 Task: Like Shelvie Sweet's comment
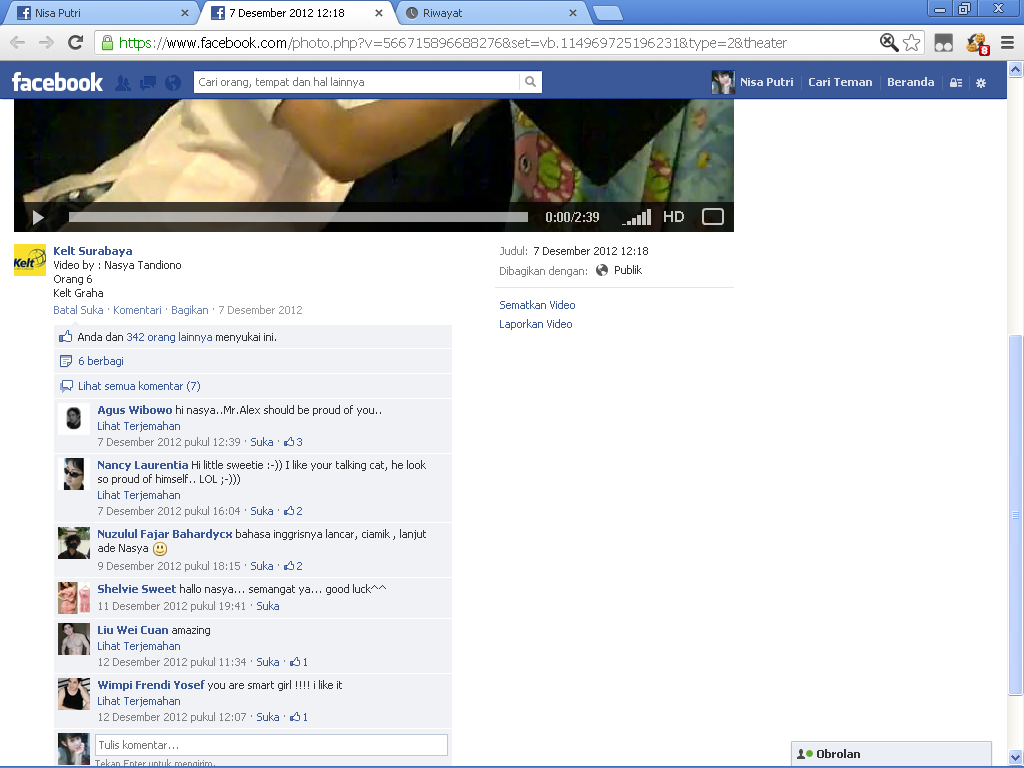pyautogui.click(x=268, y=606)
